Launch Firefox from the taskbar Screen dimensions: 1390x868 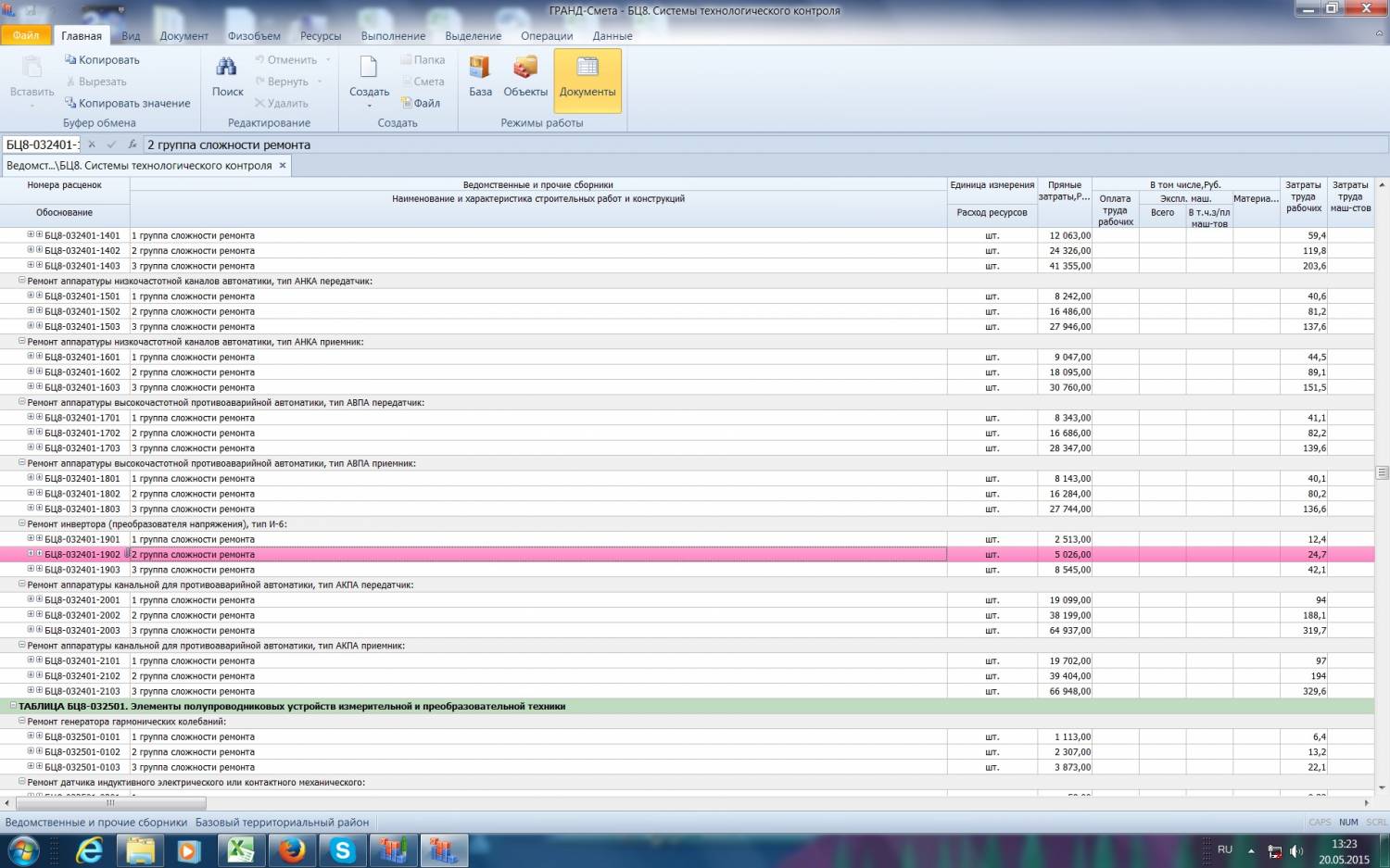[x=292, y=849]
